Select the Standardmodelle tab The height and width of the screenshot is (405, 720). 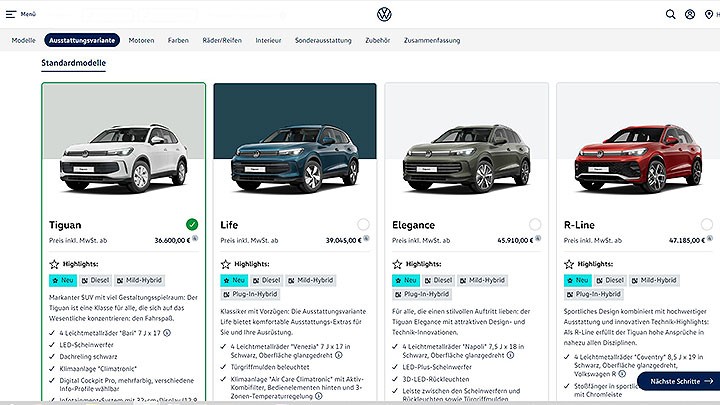73,63
